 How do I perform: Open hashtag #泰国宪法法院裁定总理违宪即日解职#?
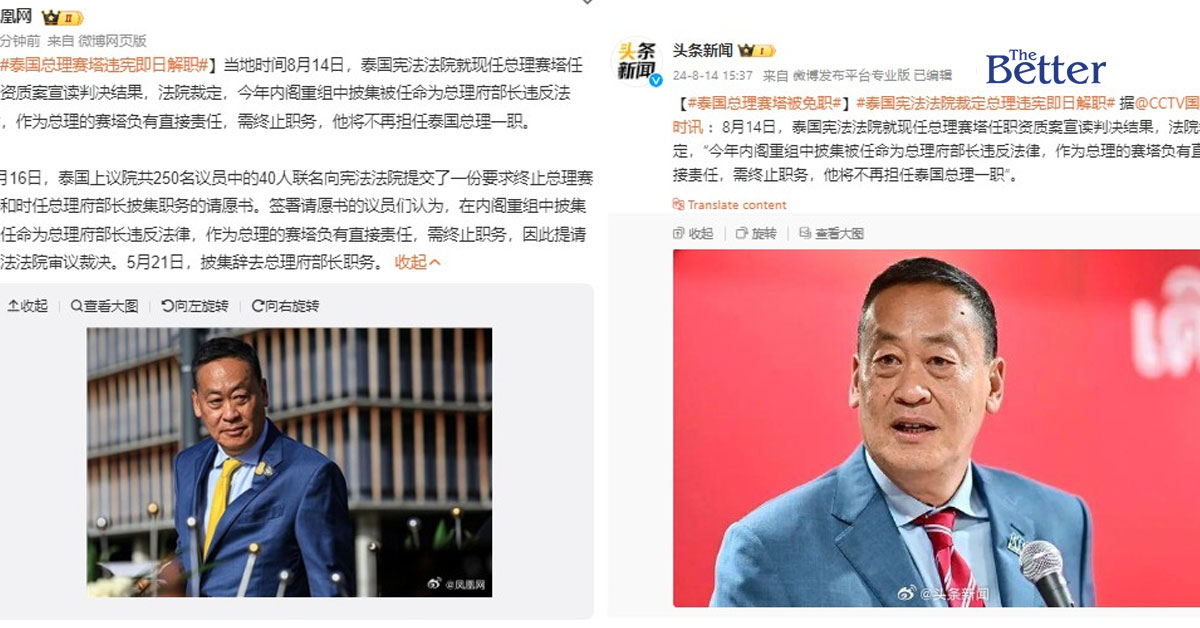[987, 103]
